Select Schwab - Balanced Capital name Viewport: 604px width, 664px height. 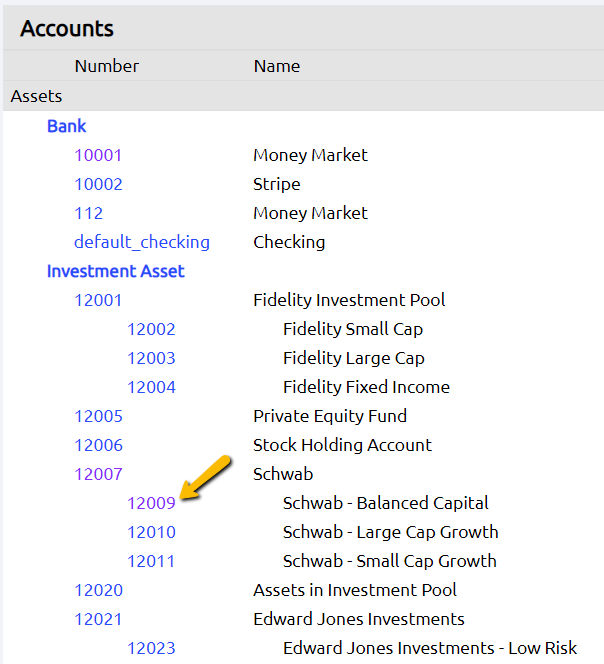385,503
